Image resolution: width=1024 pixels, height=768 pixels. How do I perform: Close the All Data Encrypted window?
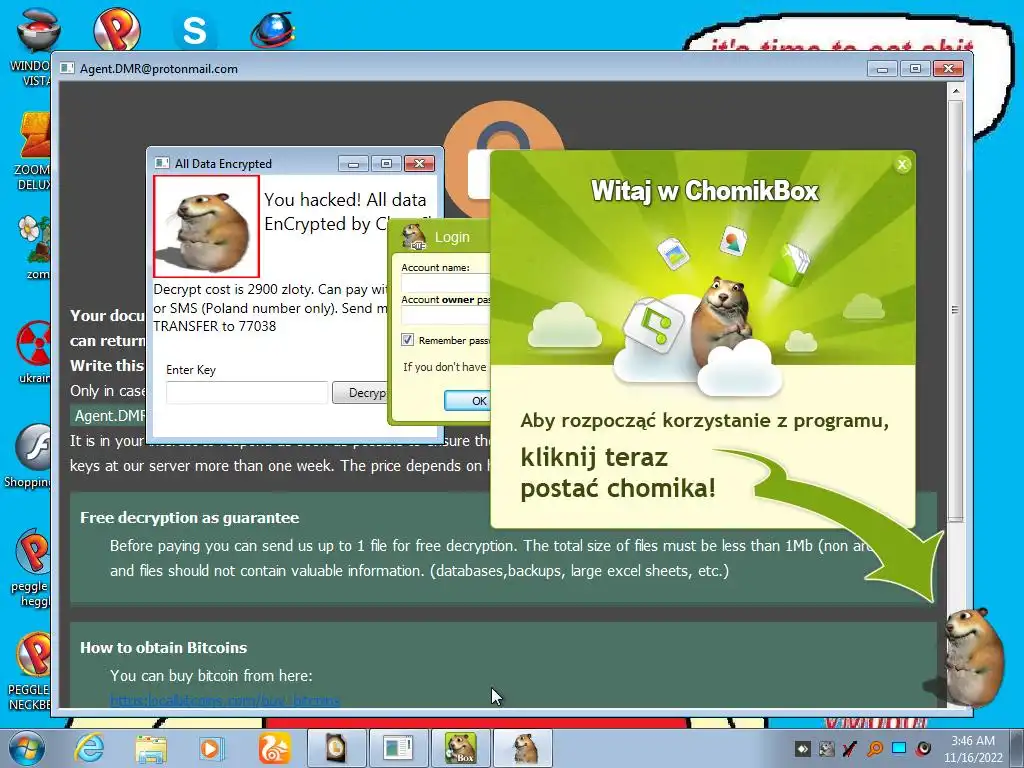[419, 163]
